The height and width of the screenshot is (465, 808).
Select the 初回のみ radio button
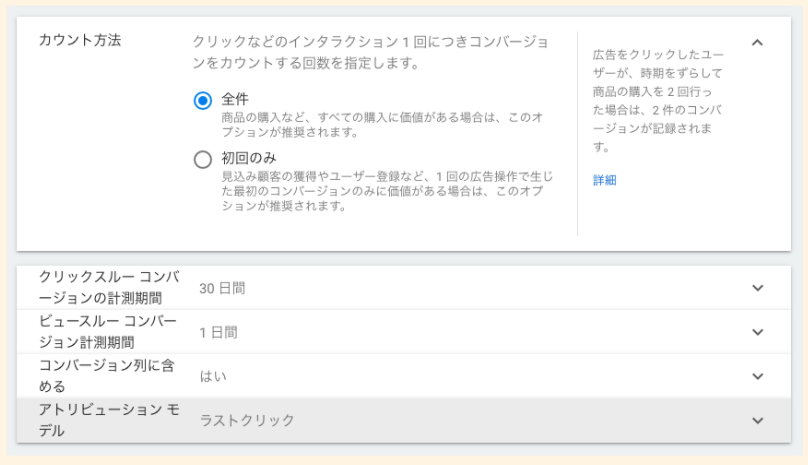203,159
